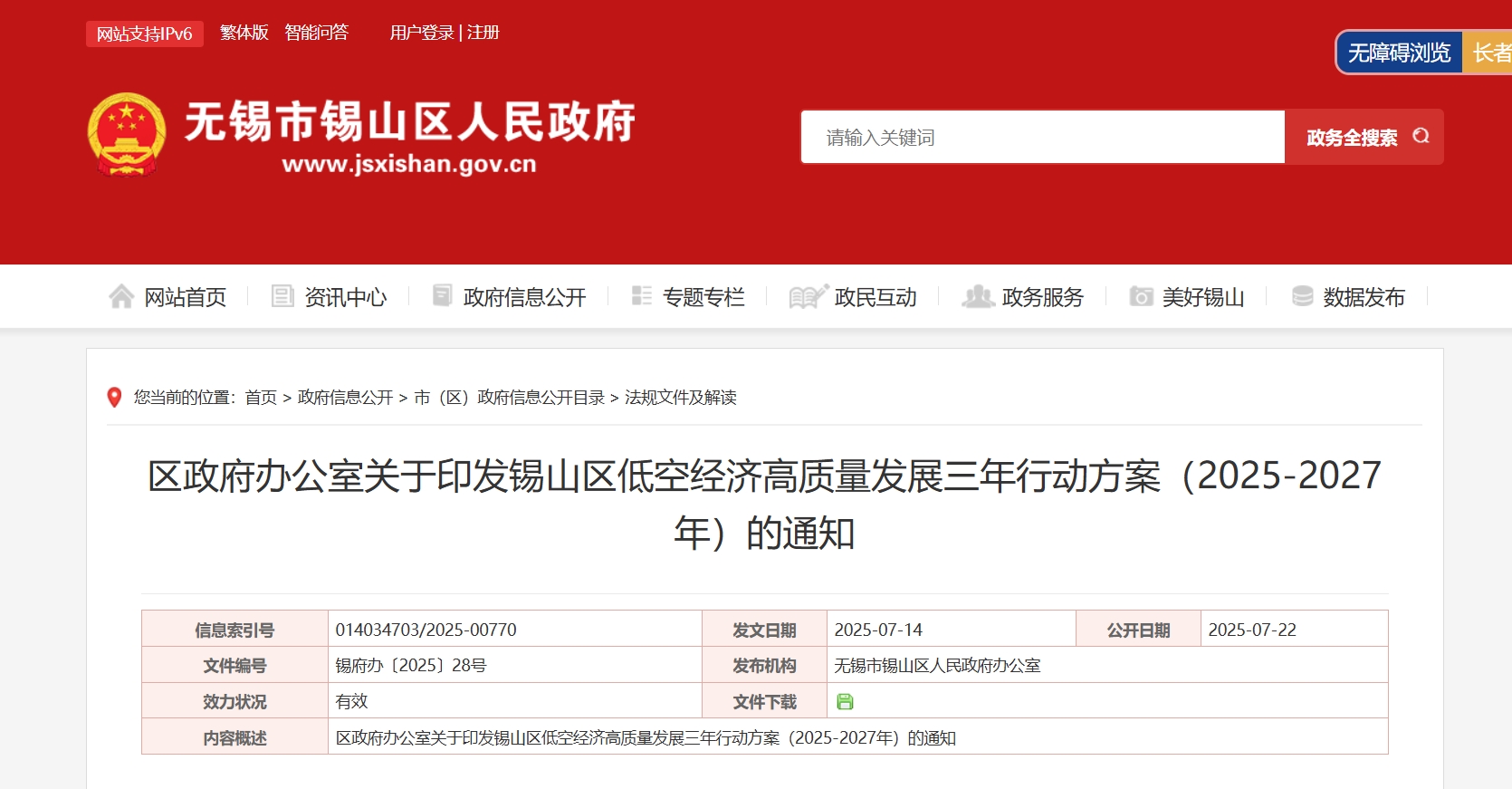Screen dimensions: 1512x789
Task: Click the national emblem logo
Action: tap(127, 134)
